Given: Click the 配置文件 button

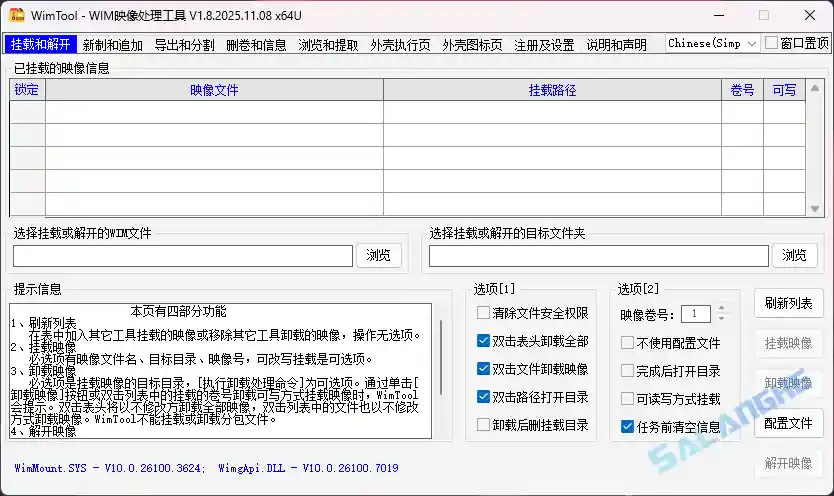Looking at the screenshot, I should [788, 424].
